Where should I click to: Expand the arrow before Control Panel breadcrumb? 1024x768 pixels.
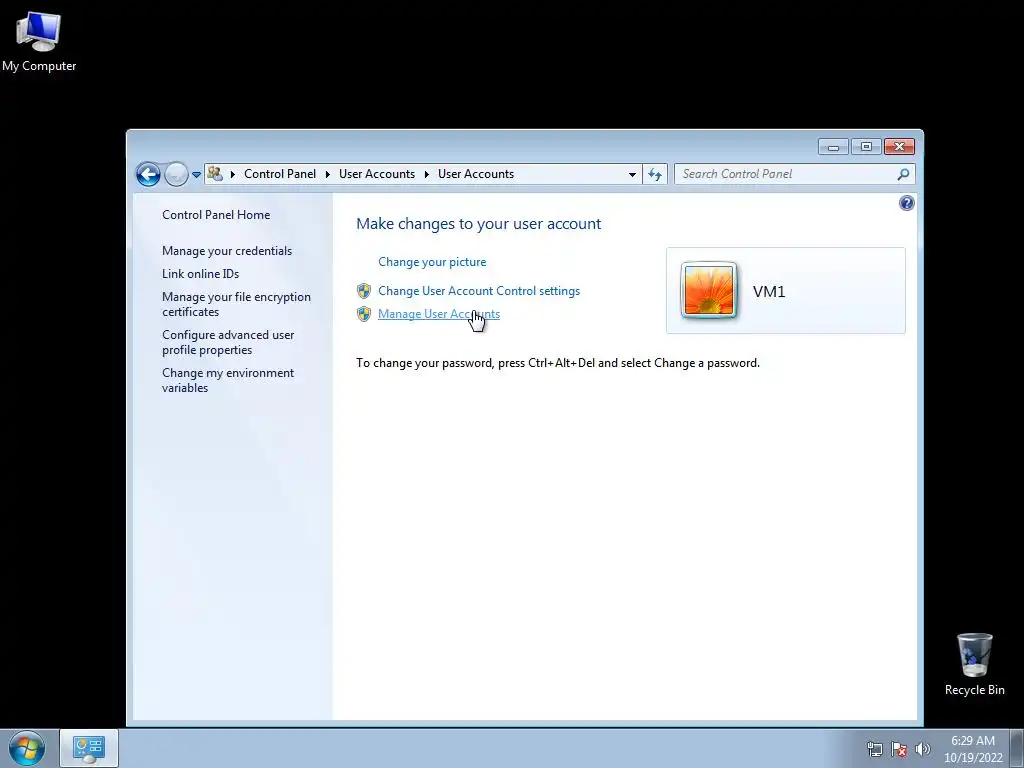[232, 174]
